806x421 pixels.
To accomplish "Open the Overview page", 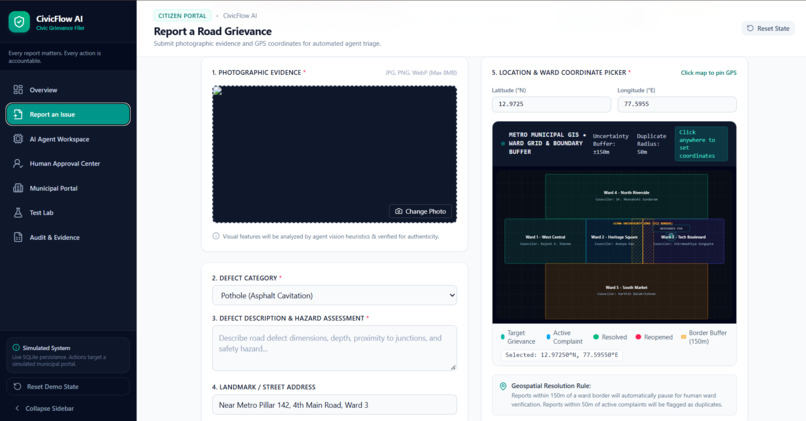I will [68, 90].
